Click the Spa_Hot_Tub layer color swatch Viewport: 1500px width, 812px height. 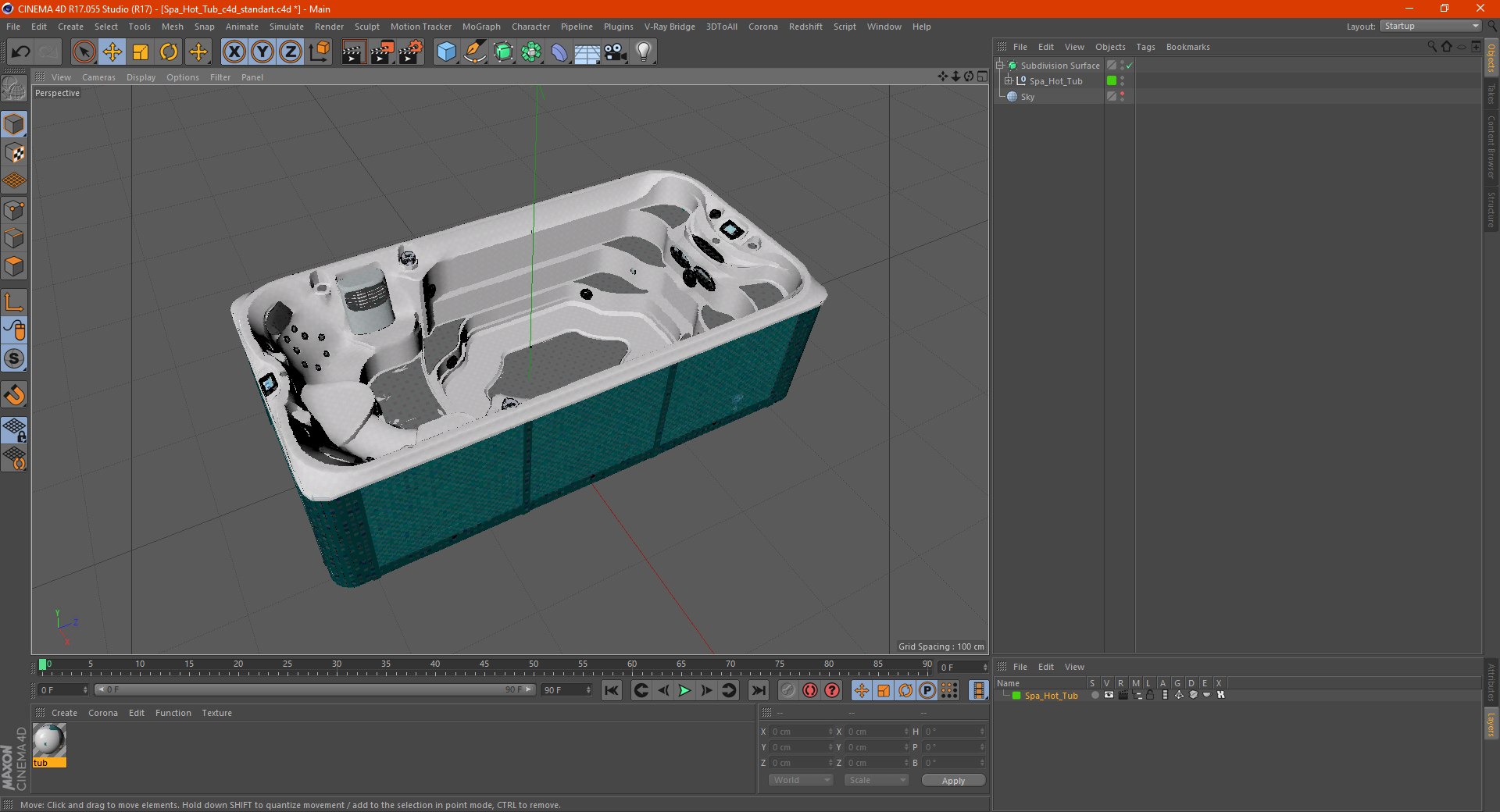tap(1016, 696)
